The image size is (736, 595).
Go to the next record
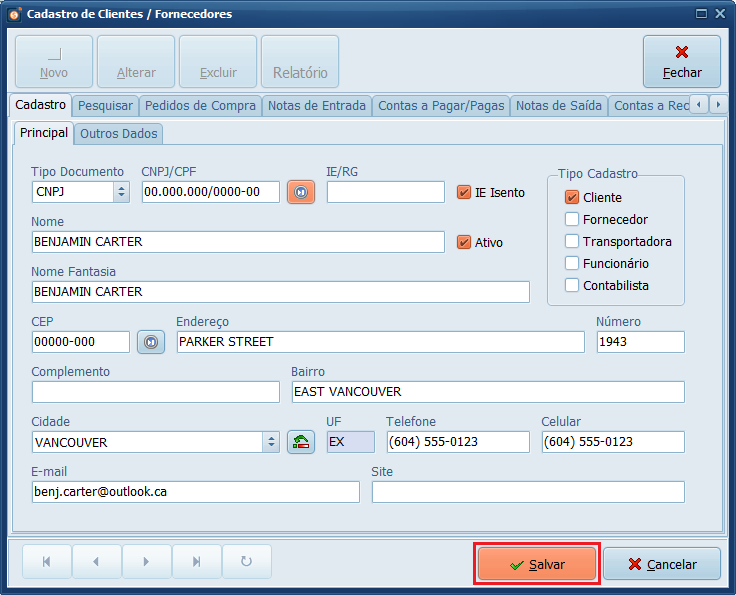click(146, 562)
